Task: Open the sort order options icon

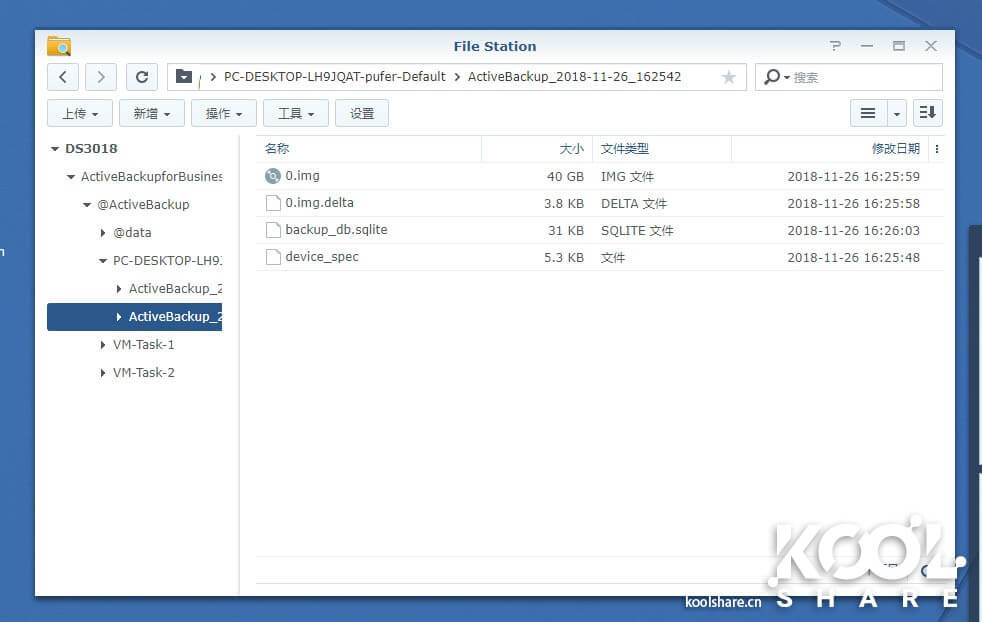Action: pyautogui.click(x=927, y=113)
